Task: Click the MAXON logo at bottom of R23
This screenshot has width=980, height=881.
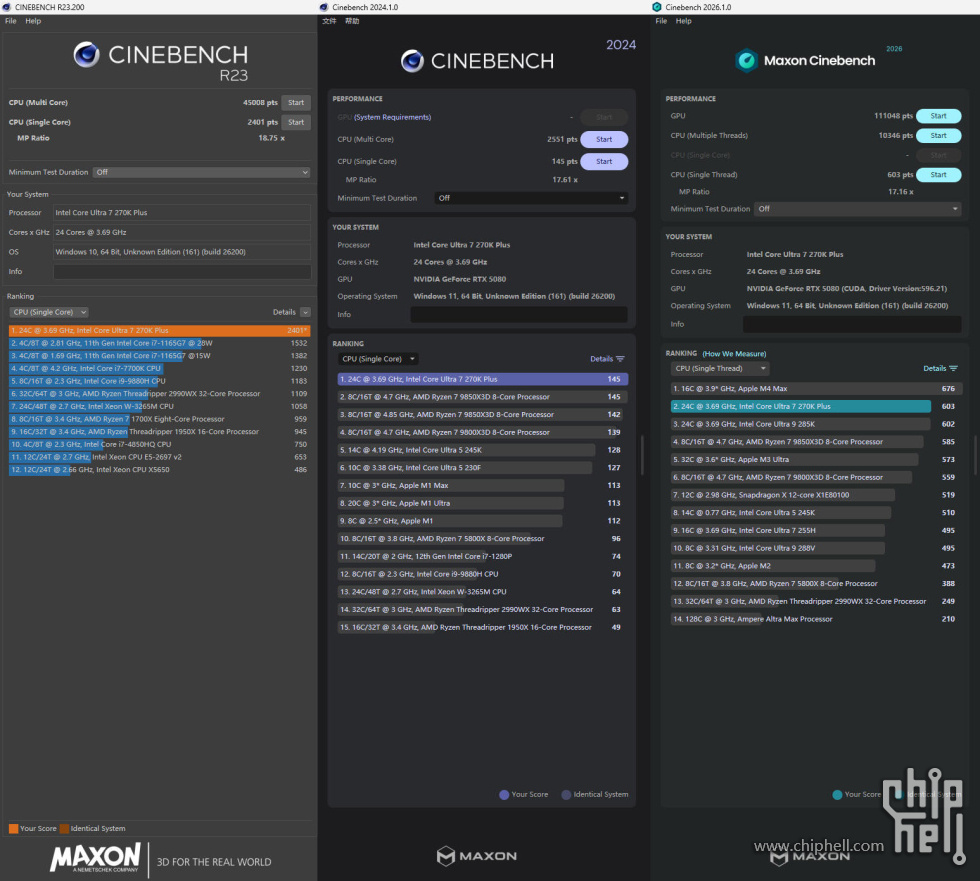Action: click(96, 857)
